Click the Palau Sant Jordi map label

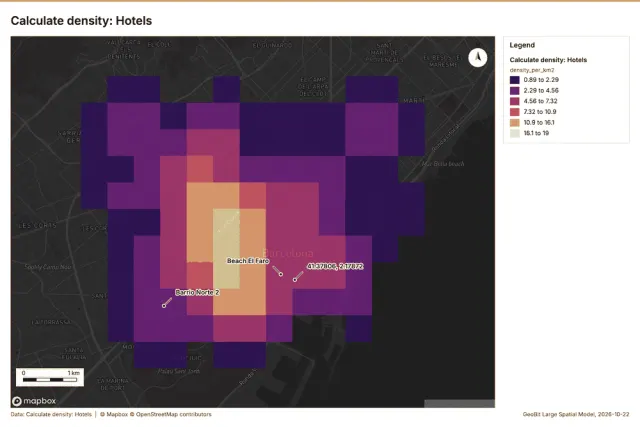[x=179, y=371]
